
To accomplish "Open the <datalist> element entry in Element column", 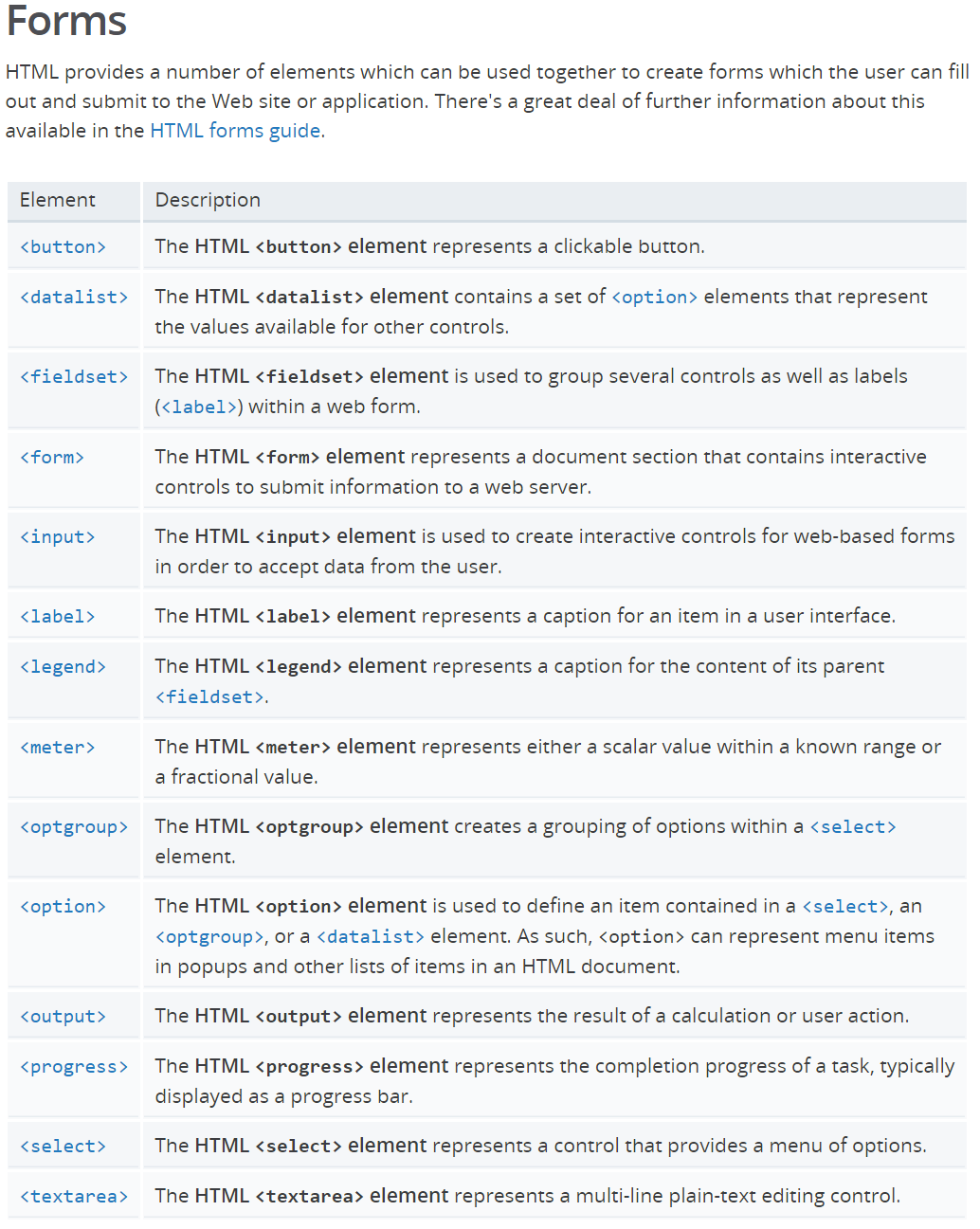I will tap(74, 298).
